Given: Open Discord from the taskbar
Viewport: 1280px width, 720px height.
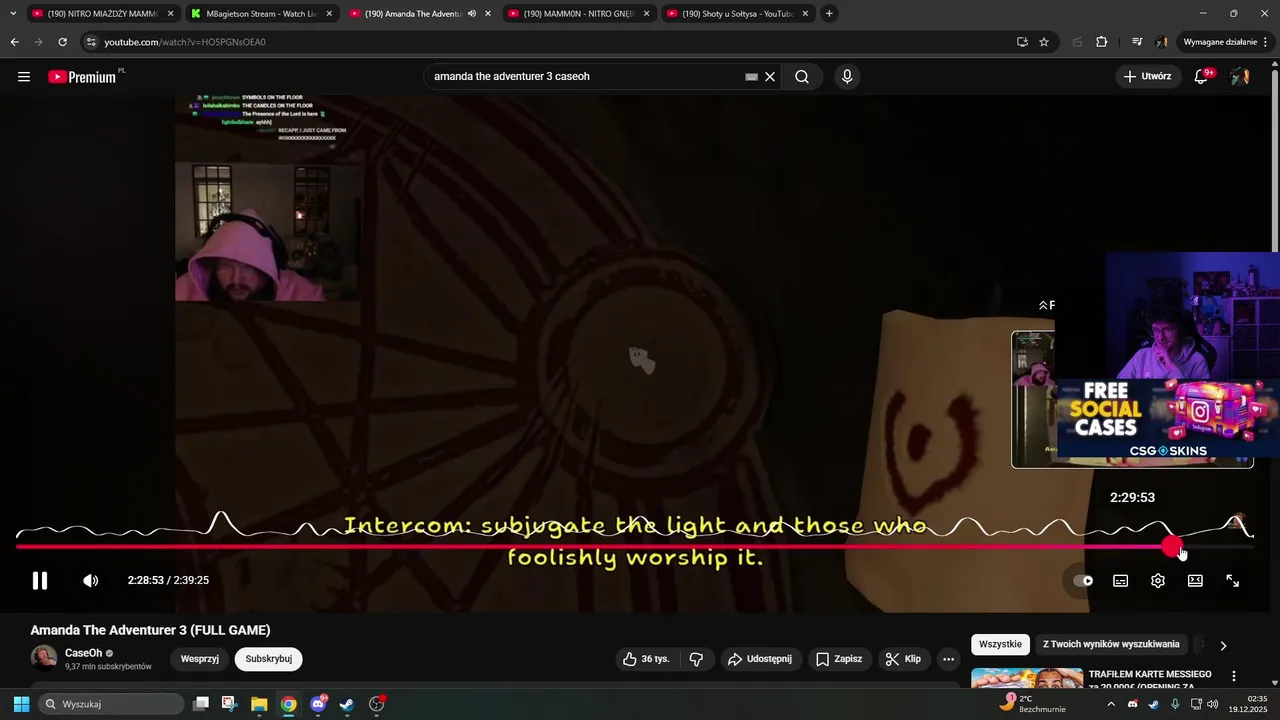Looking at the screenshot, I should coord(318,704).
